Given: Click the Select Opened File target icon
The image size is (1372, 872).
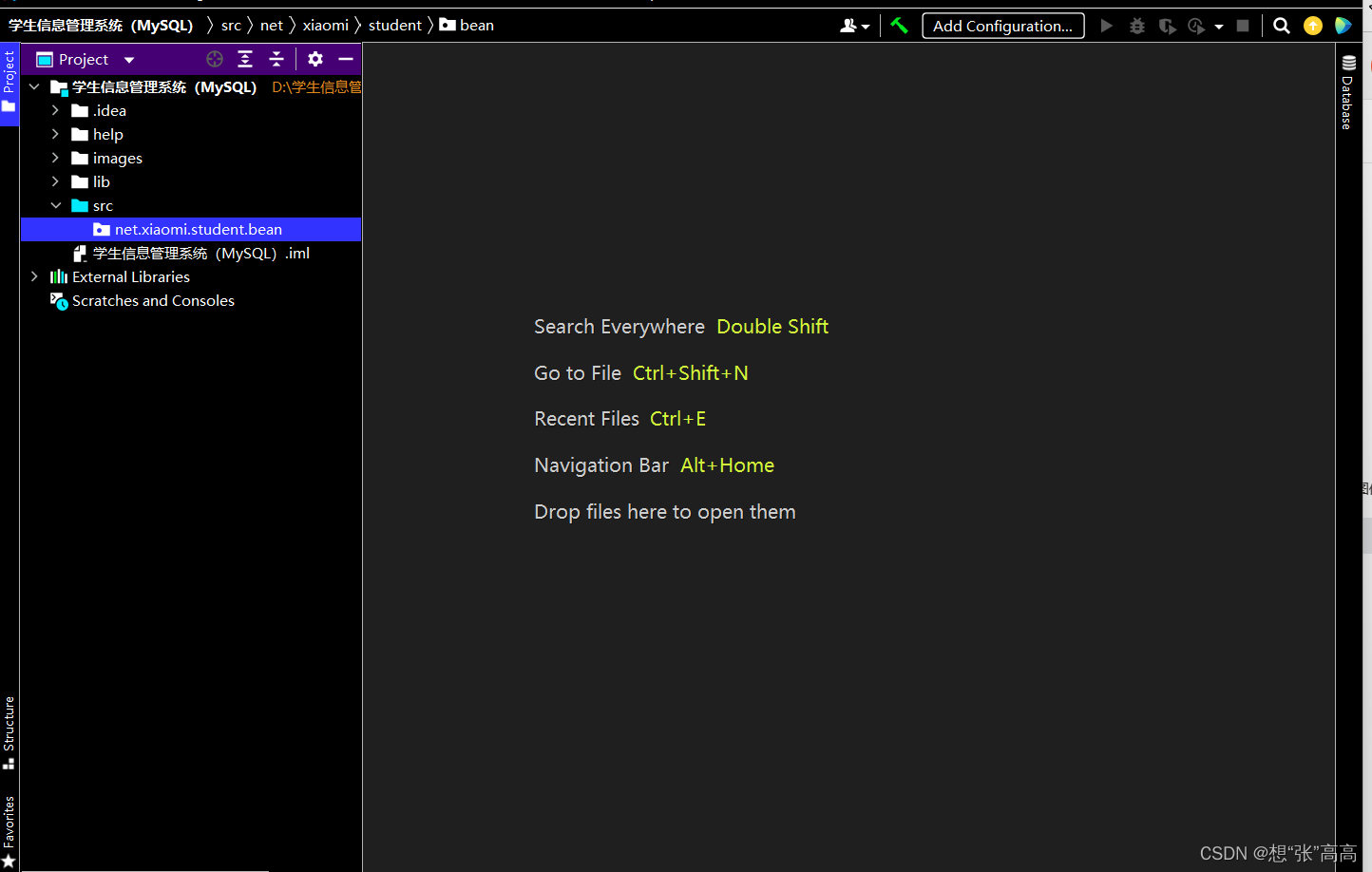Looking at the screenshot, I should pos(215,59).
